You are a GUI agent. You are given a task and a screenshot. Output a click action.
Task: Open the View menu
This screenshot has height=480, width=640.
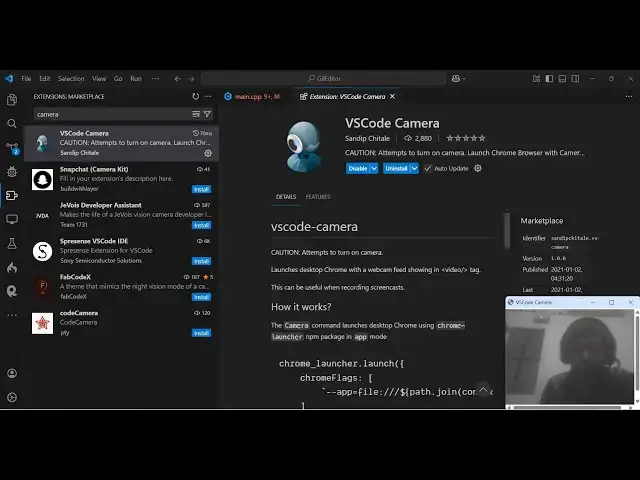99,78
